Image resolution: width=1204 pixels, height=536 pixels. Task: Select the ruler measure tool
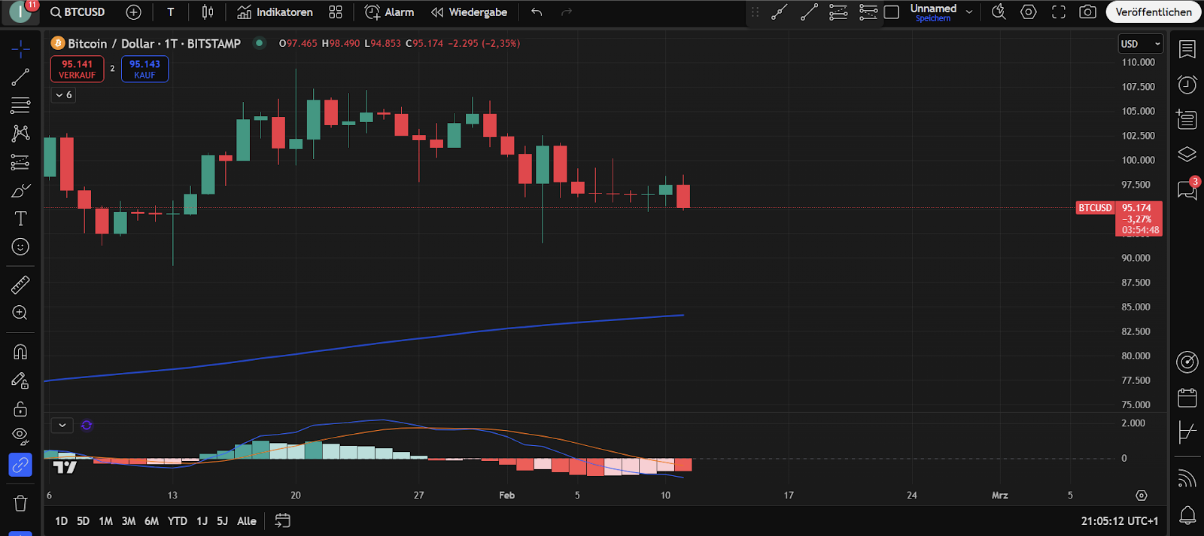pyautogui.click(x=20, y=285)
